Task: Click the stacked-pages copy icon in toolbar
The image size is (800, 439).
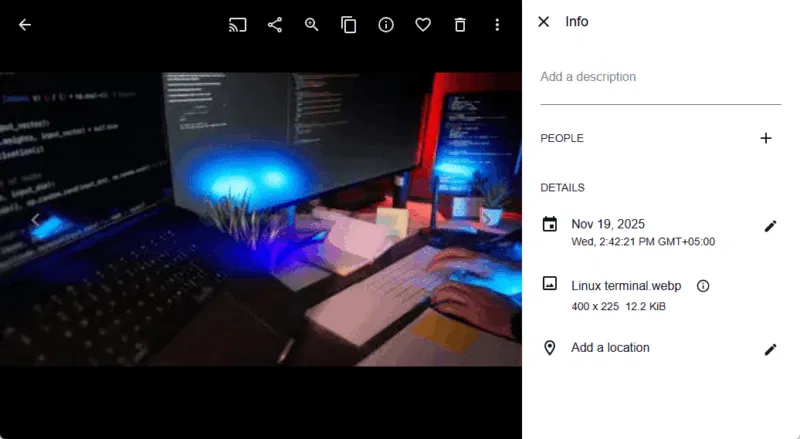Action: click(x=349, y=25)
